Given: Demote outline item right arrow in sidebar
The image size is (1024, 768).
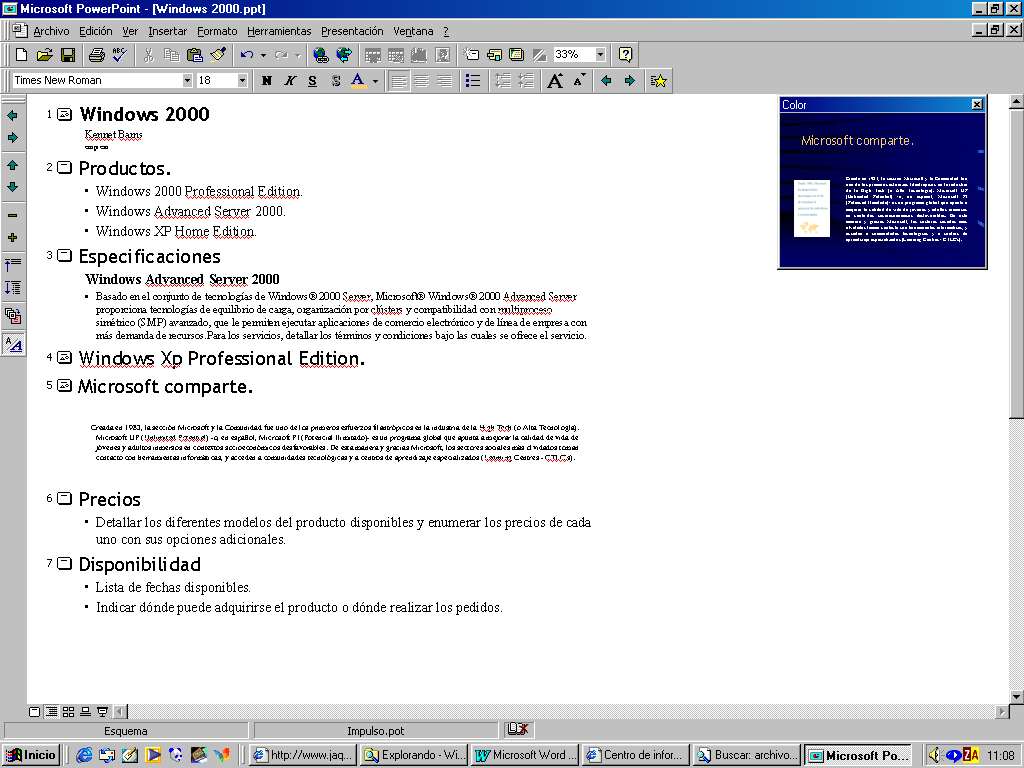Looking at the screenshot, I should pos(12,138).
